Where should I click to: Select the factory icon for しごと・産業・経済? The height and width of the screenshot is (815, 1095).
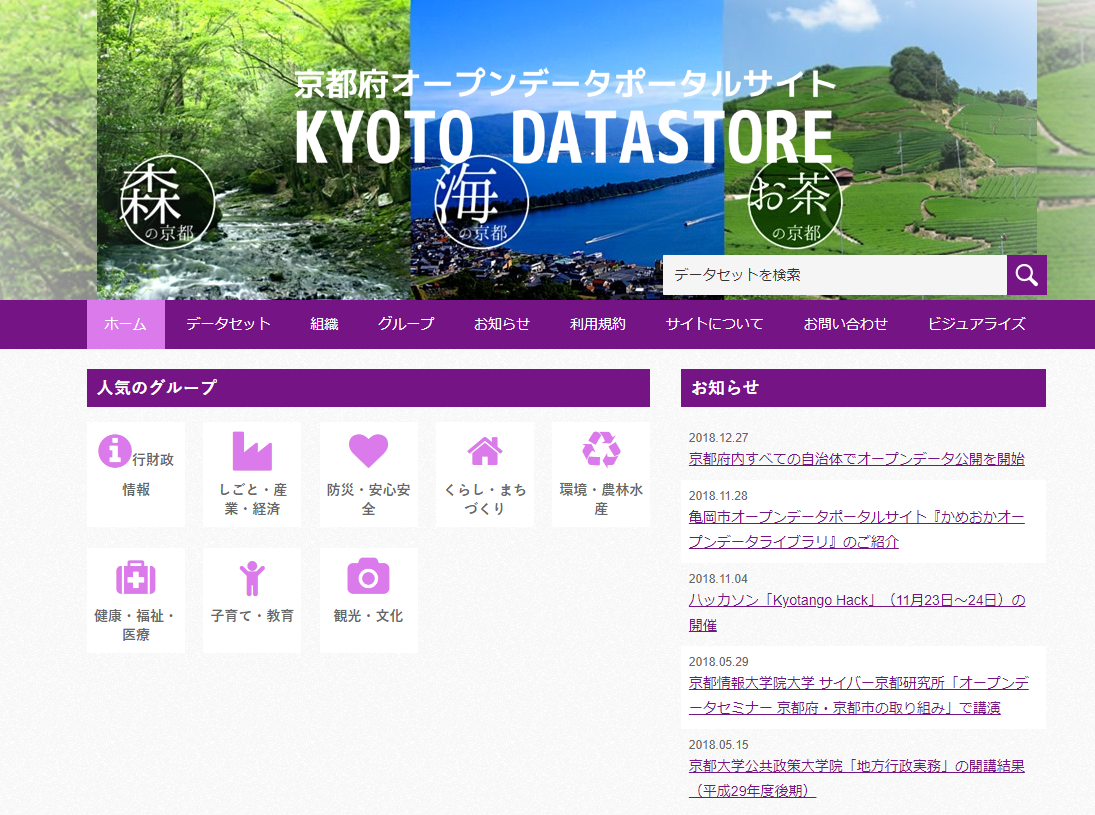coord(252,451)
